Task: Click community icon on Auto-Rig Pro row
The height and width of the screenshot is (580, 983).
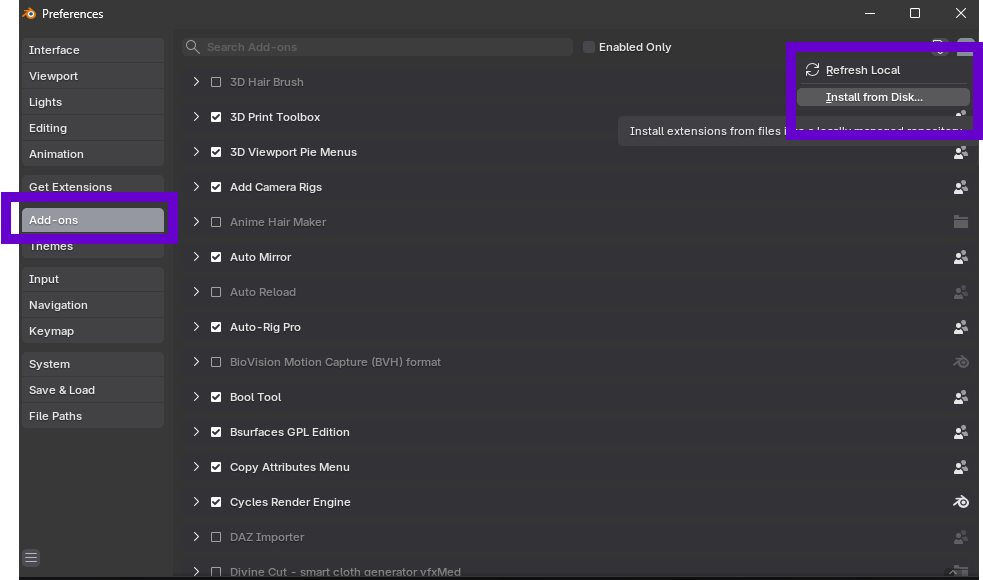Action: pos(960,327)
